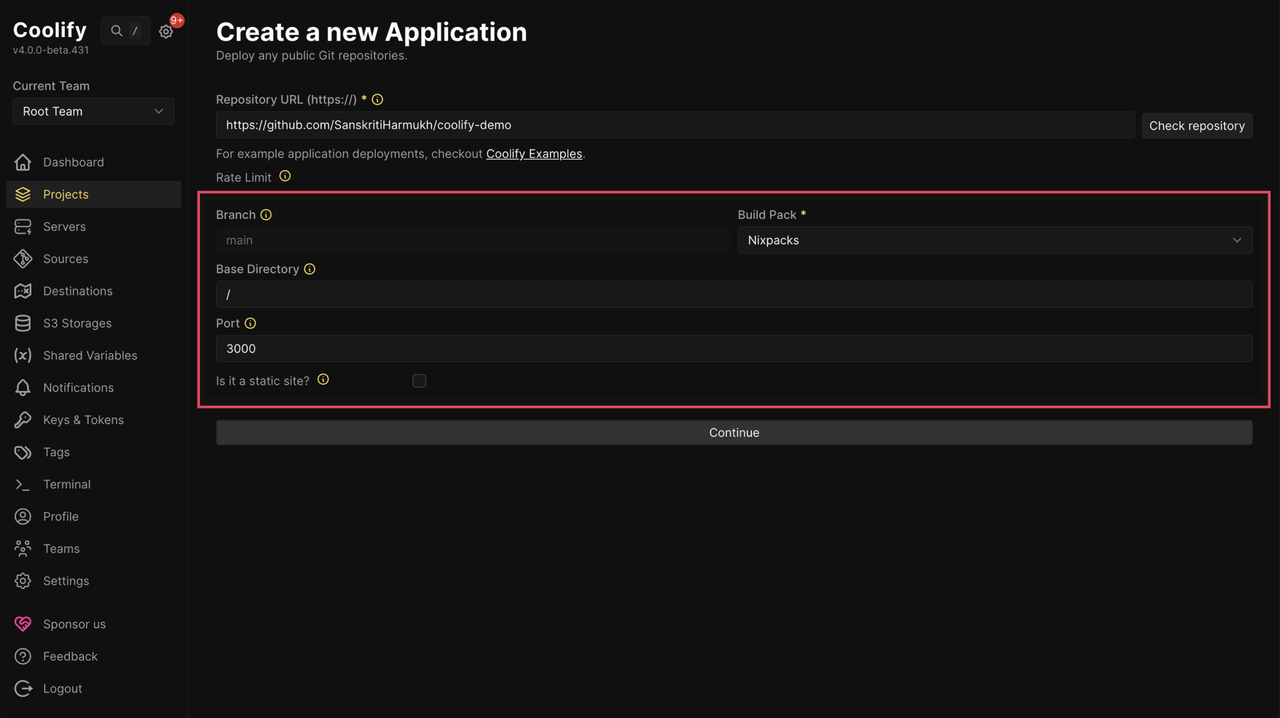The width and height of the screenshot is (1280, 718).
Task: Click the Feedback question mark icon
Action: [x=23, y=656]
